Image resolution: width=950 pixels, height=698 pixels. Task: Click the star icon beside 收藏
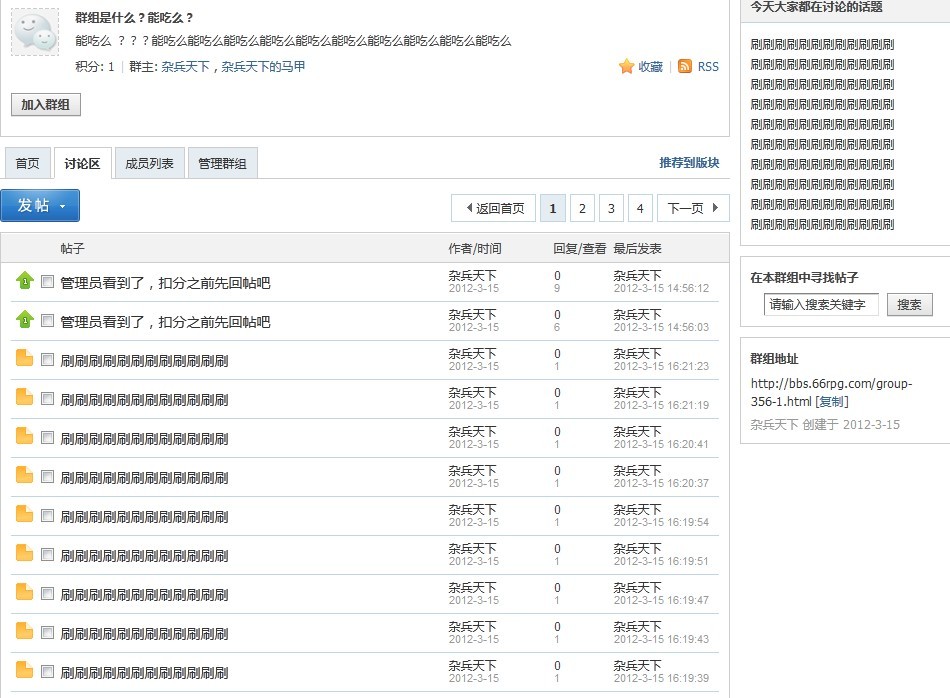626,66
